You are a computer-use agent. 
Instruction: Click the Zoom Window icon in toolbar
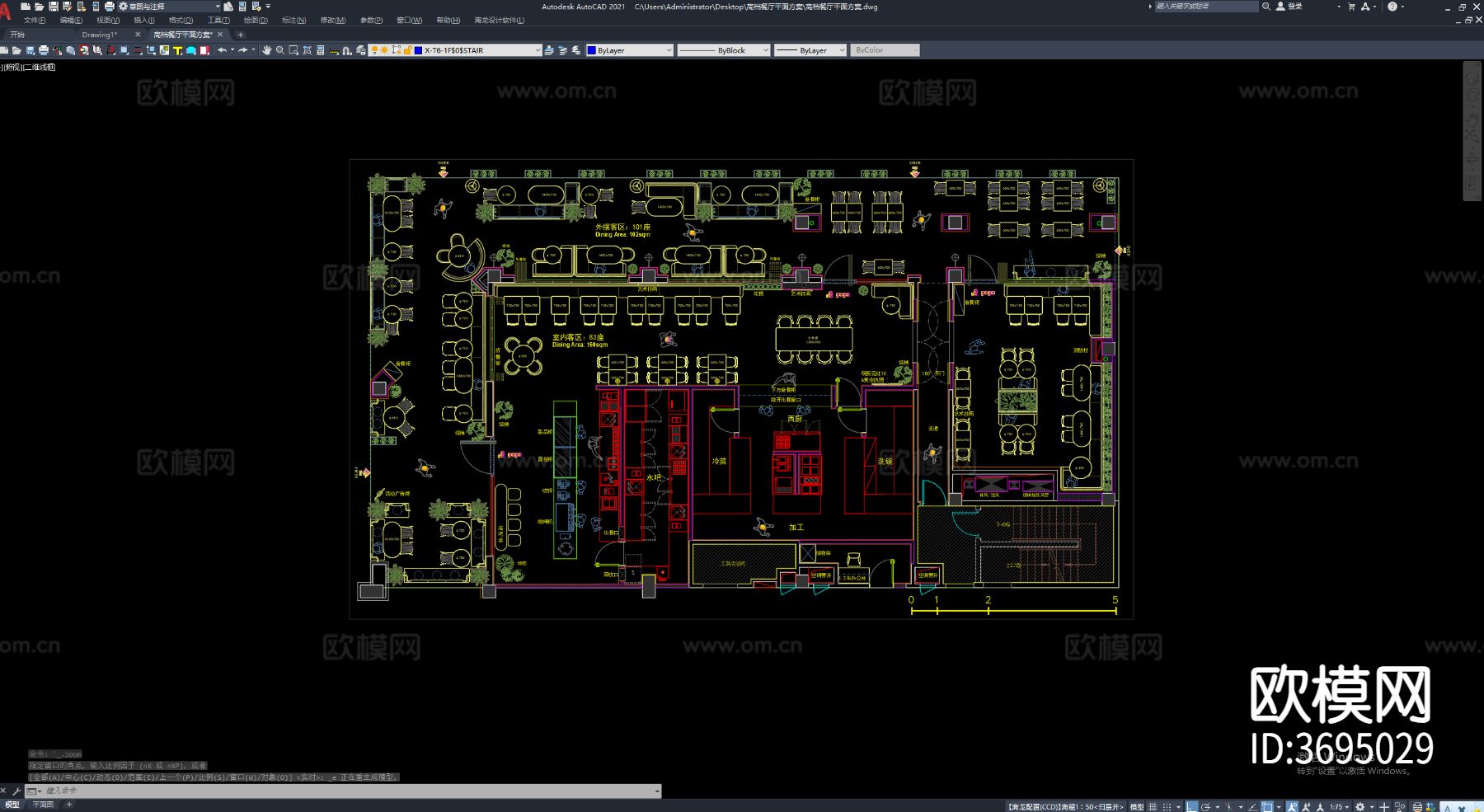294,50
